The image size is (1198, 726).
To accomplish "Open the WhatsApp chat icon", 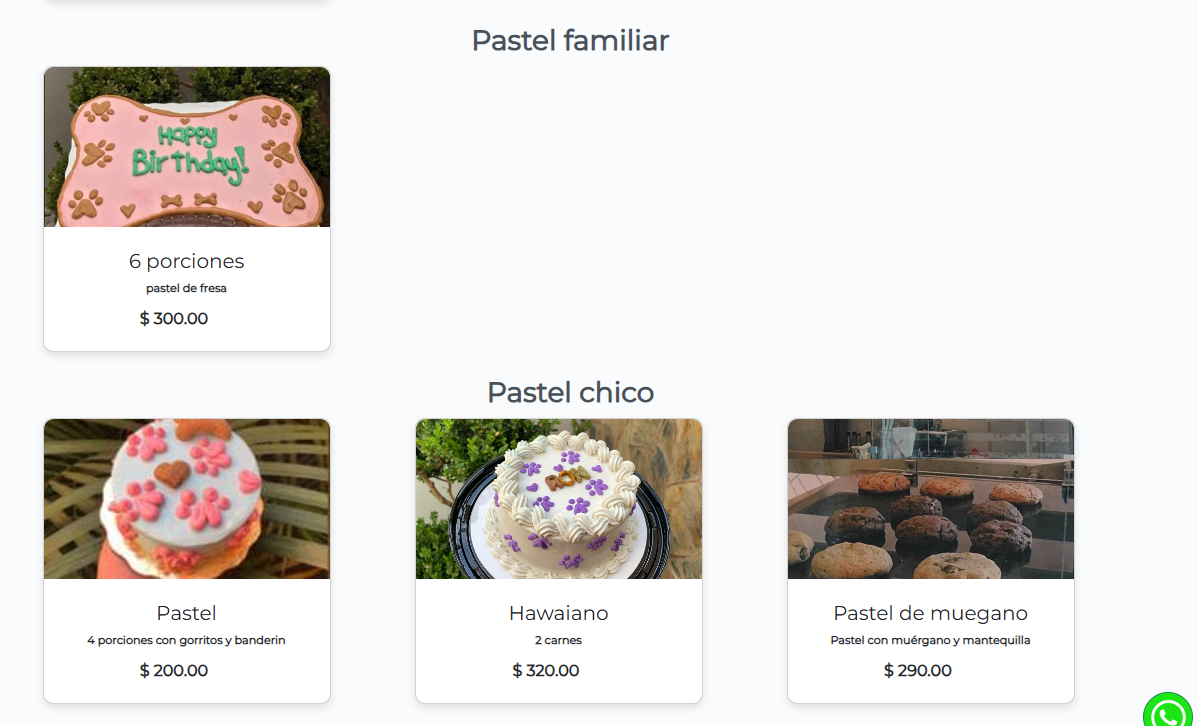I will (1170, 712).
